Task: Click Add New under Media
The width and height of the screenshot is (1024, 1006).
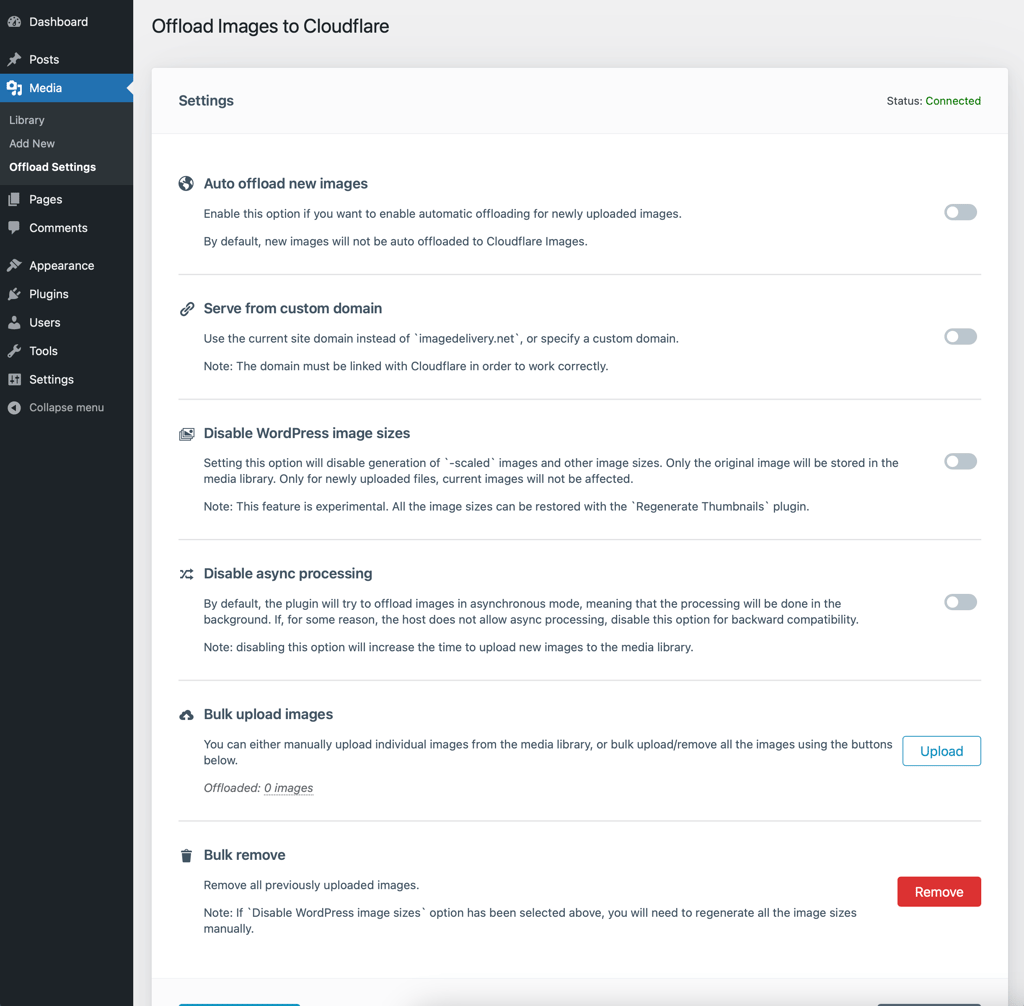Action: 32,144
